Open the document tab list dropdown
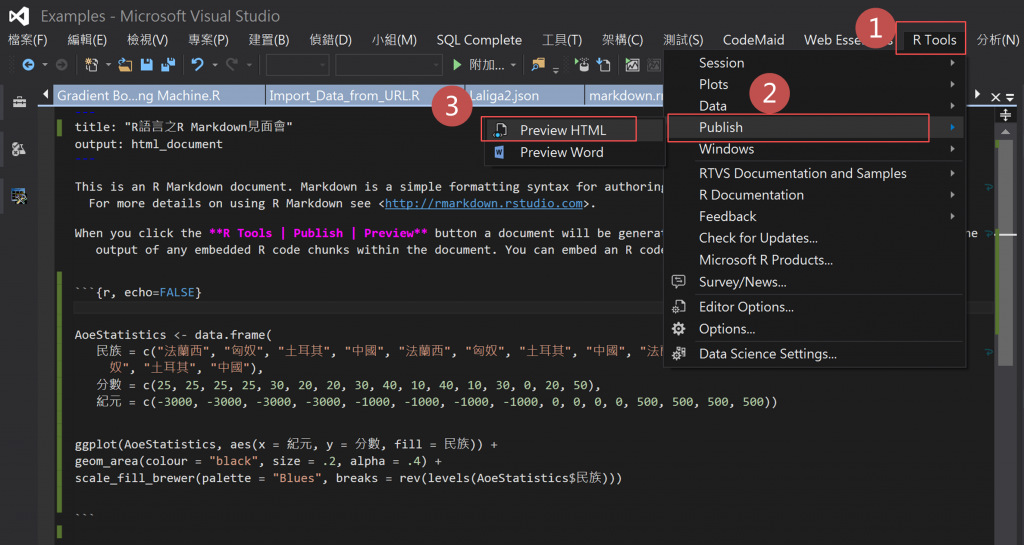The height and width of the screenshot is (545, 1024). [1010, 97]
